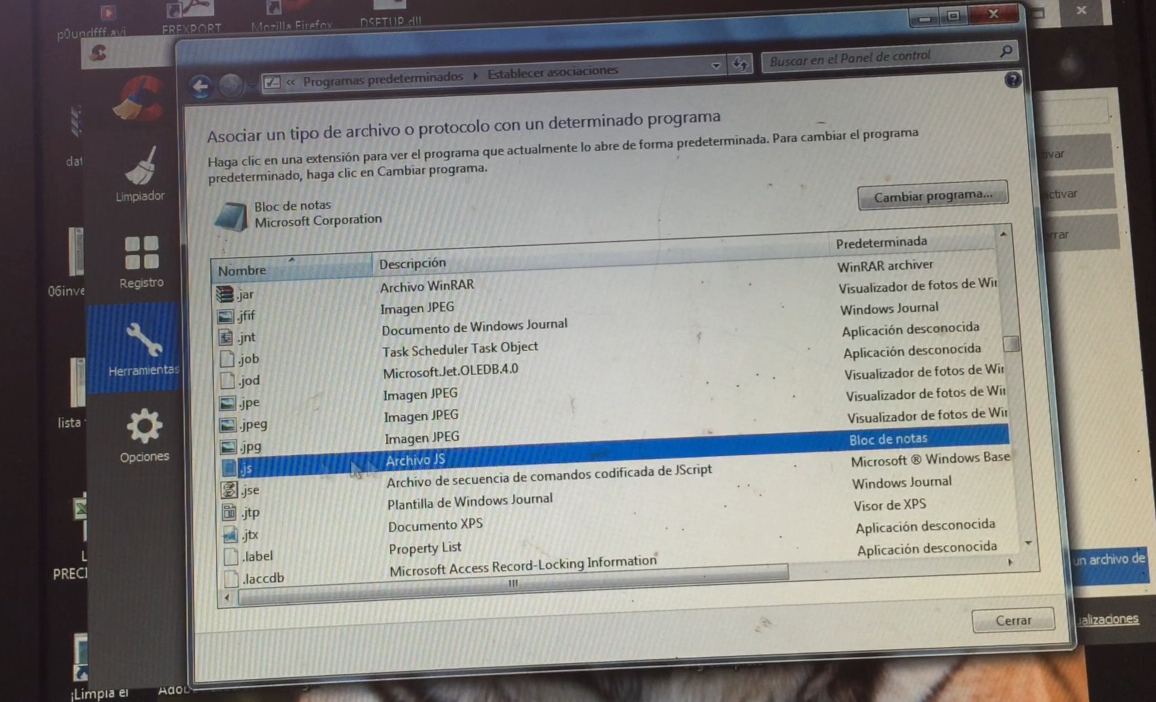The width and height of the screenshot is (1156, 702).
Task: Open the Registro section in CCleaner sidebar
Action: click(141, 254)
